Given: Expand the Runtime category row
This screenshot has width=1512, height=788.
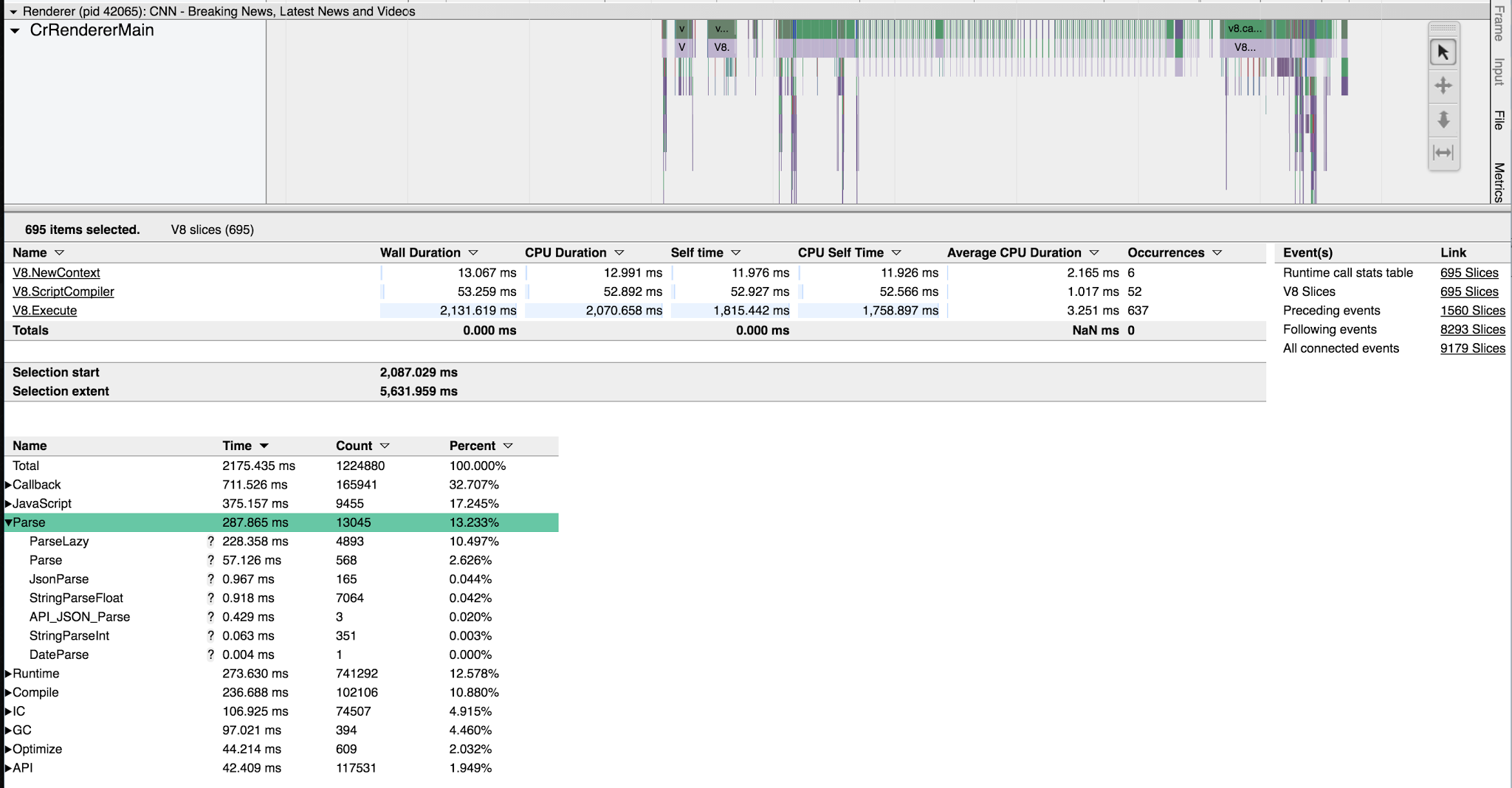Looking at the screenshot, I should click(8, 674).
